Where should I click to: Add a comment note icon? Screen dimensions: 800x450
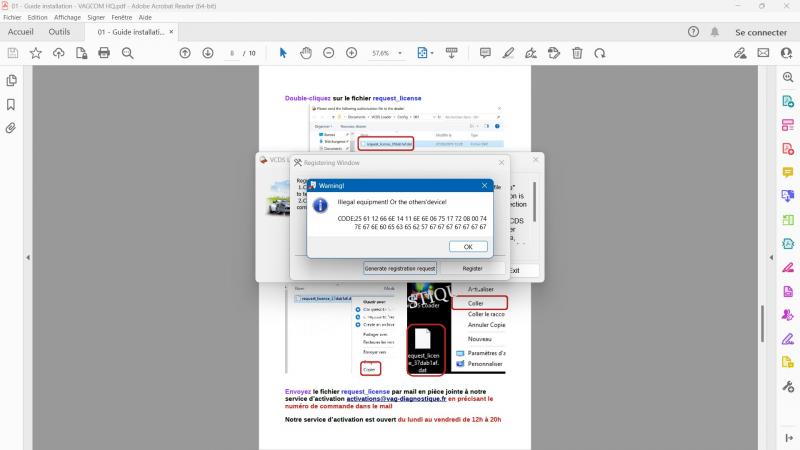(485, 53)
